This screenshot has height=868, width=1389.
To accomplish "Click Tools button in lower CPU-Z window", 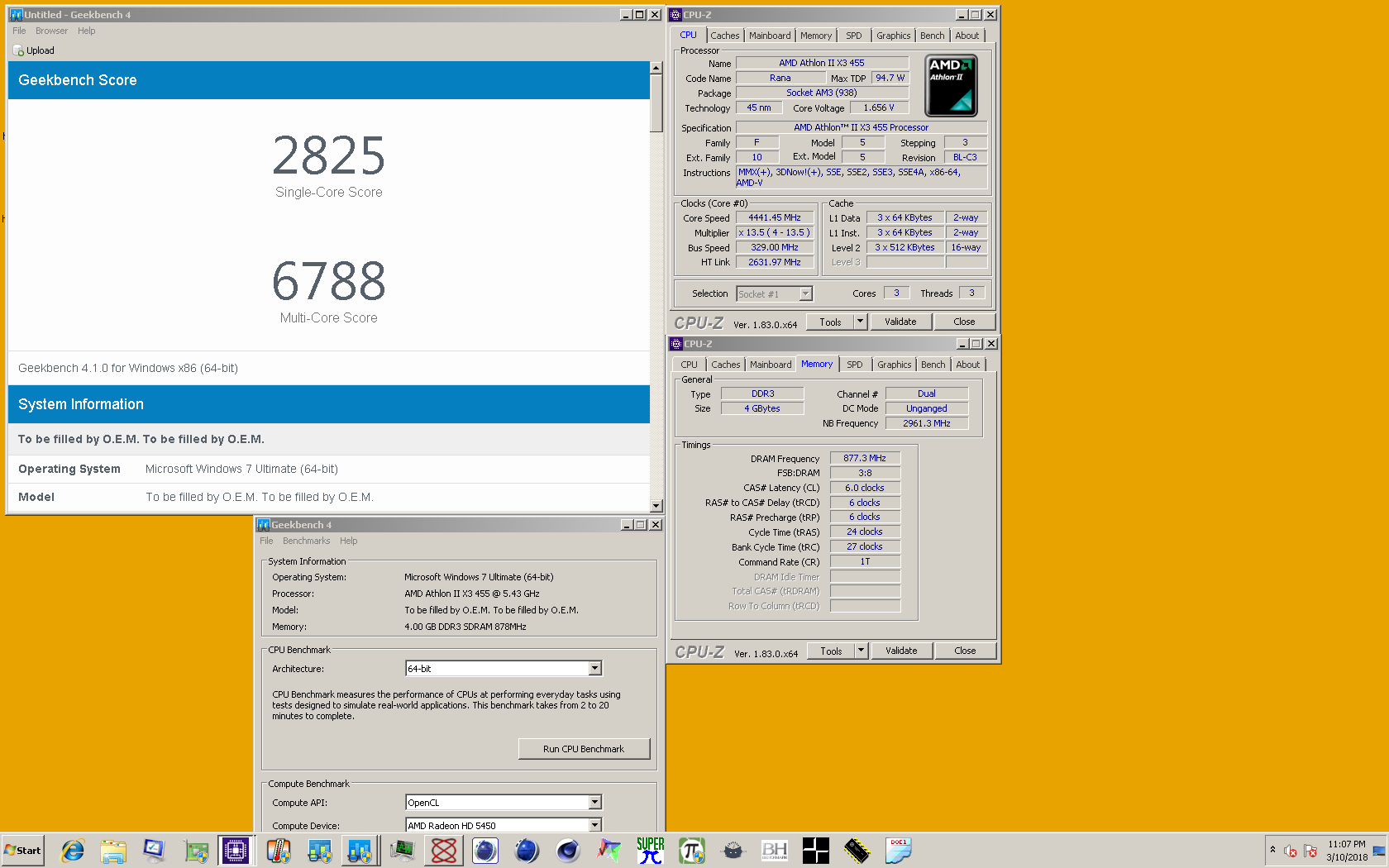I will click(x=832, y=651).
